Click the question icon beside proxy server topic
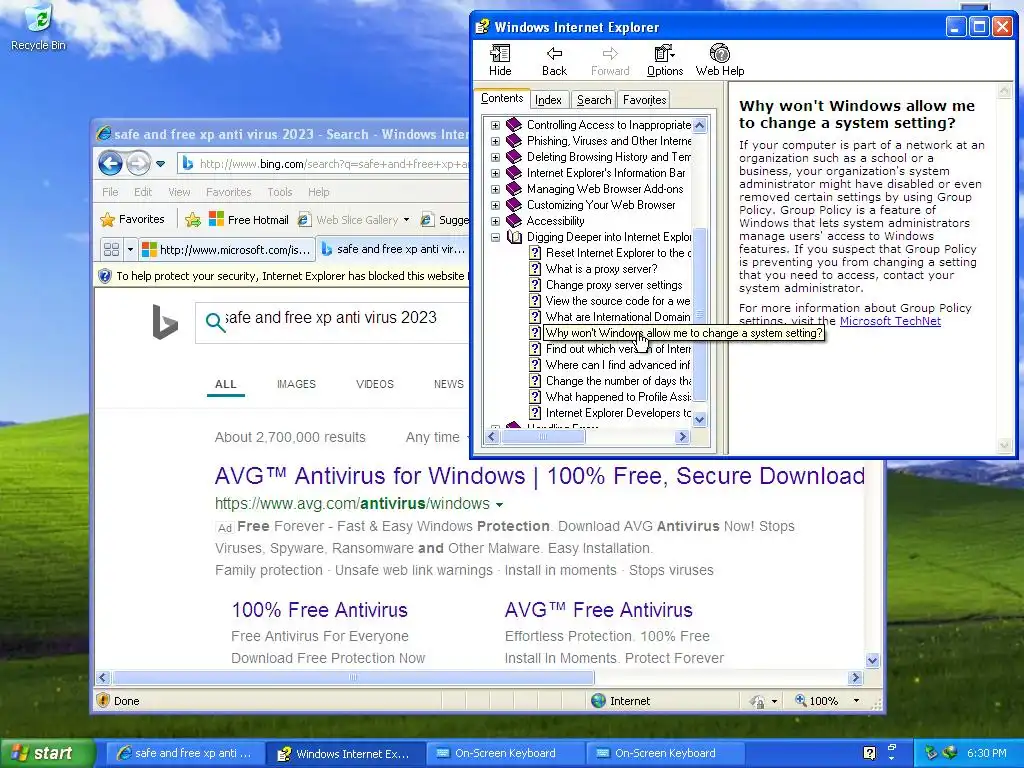The height and width of the screenshot is (768, 1024). coord(535,269)
